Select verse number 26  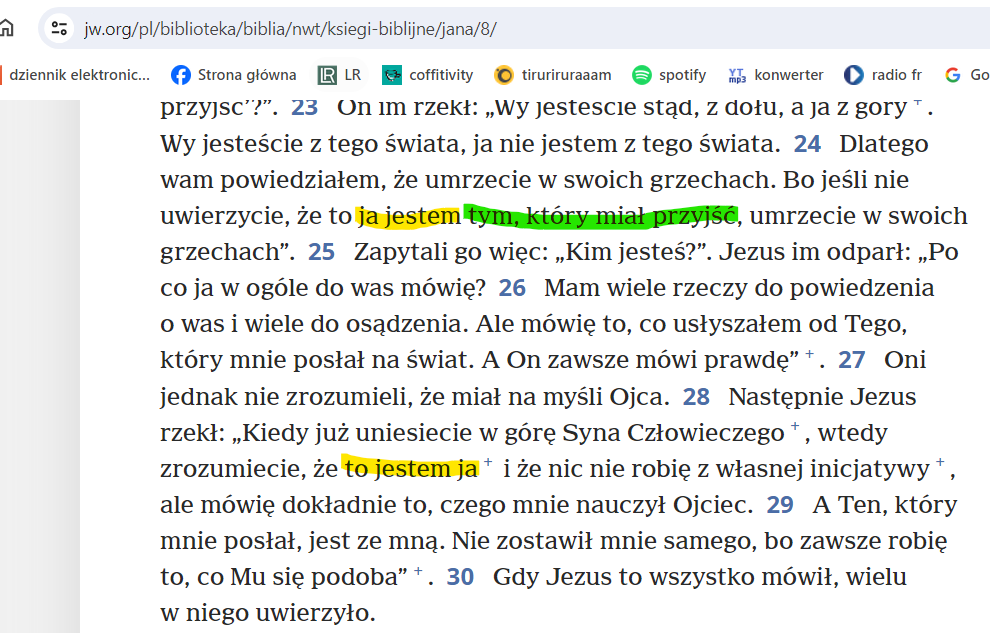click(x=512, y=289)
